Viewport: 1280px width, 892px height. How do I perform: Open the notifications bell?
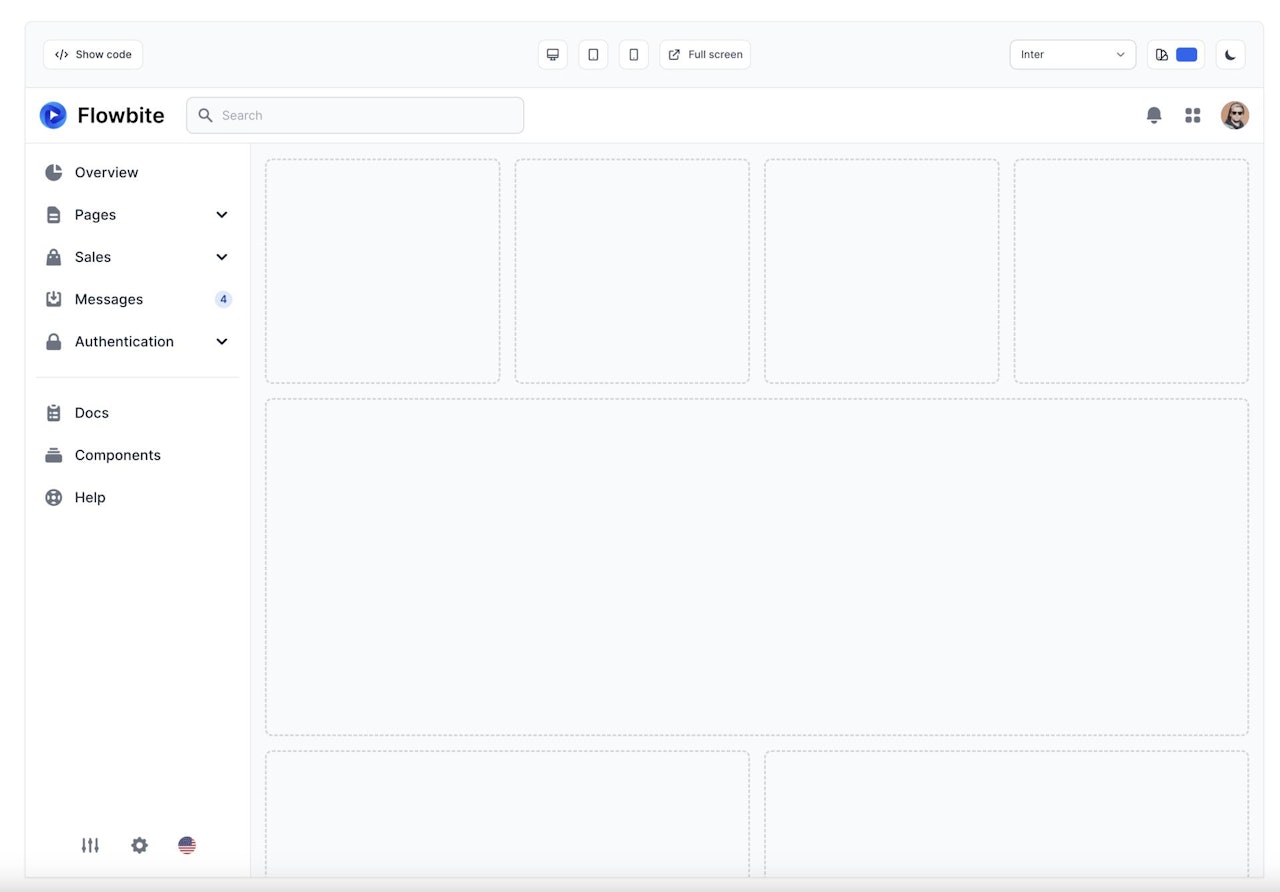tap(1154, 115)
